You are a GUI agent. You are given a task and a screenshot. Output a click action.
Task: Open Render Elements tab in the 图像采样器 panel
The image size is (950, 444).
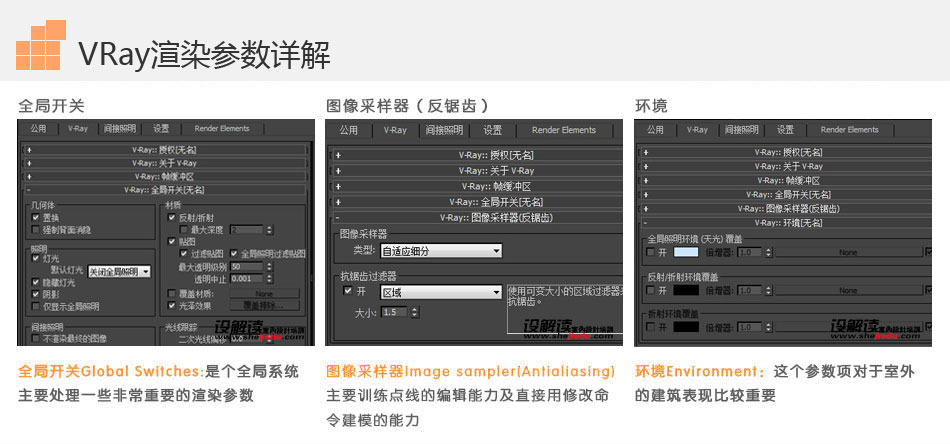coord(564,130)
